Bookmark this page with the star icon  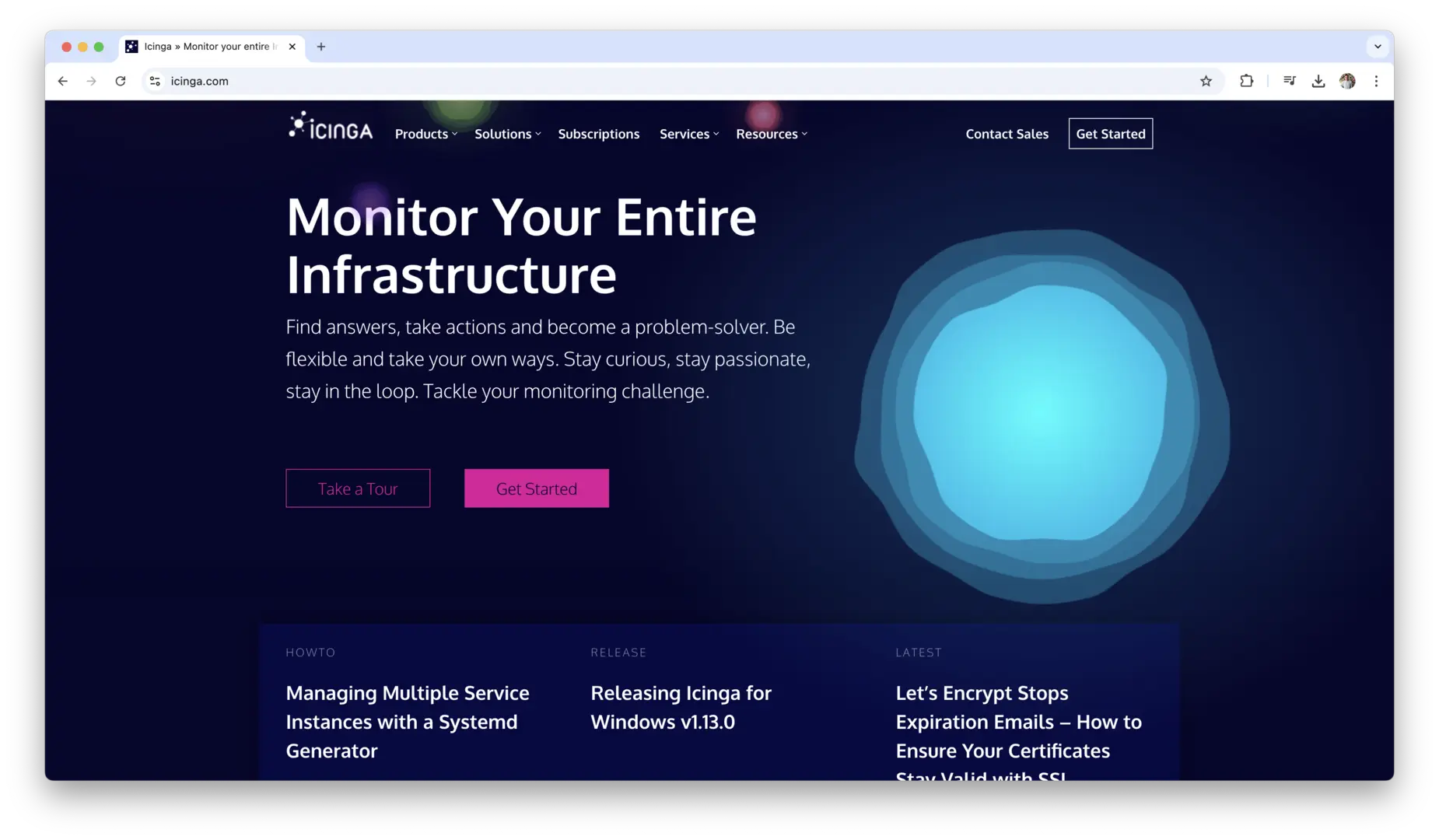point(1206,81)
